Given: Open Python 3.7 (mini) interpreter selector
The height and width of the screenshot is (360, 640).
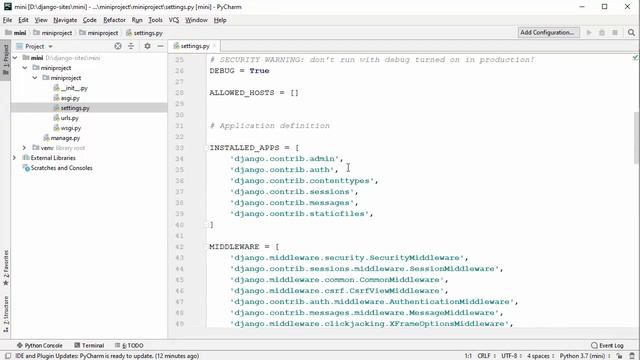Looking at the screenshot, I should pyautogui.click(x=585, y=356).
